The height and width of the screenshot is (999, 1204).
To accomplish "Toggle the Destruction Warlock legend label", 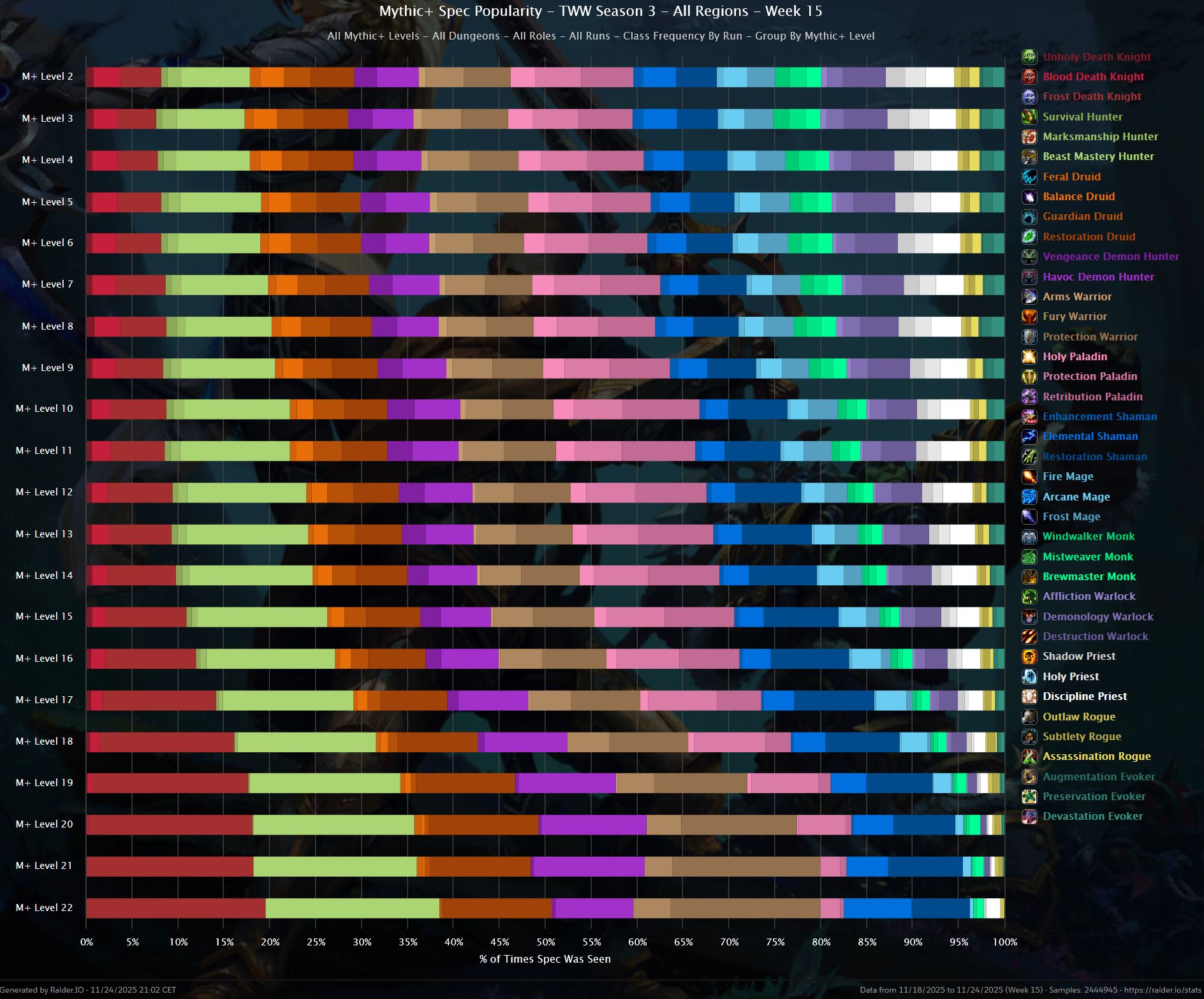I will pos(1095,636).
